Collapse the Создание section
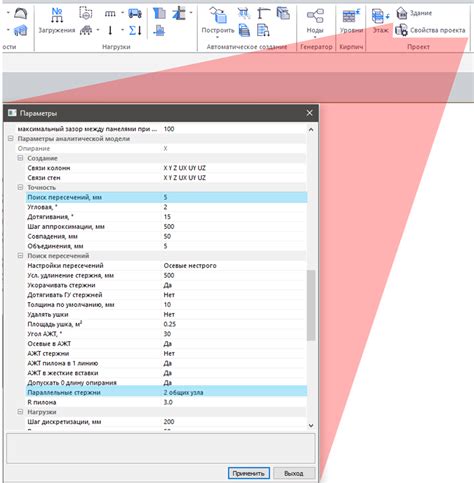The height and width of the screenshot is (483, 474). tap(20, 158)
